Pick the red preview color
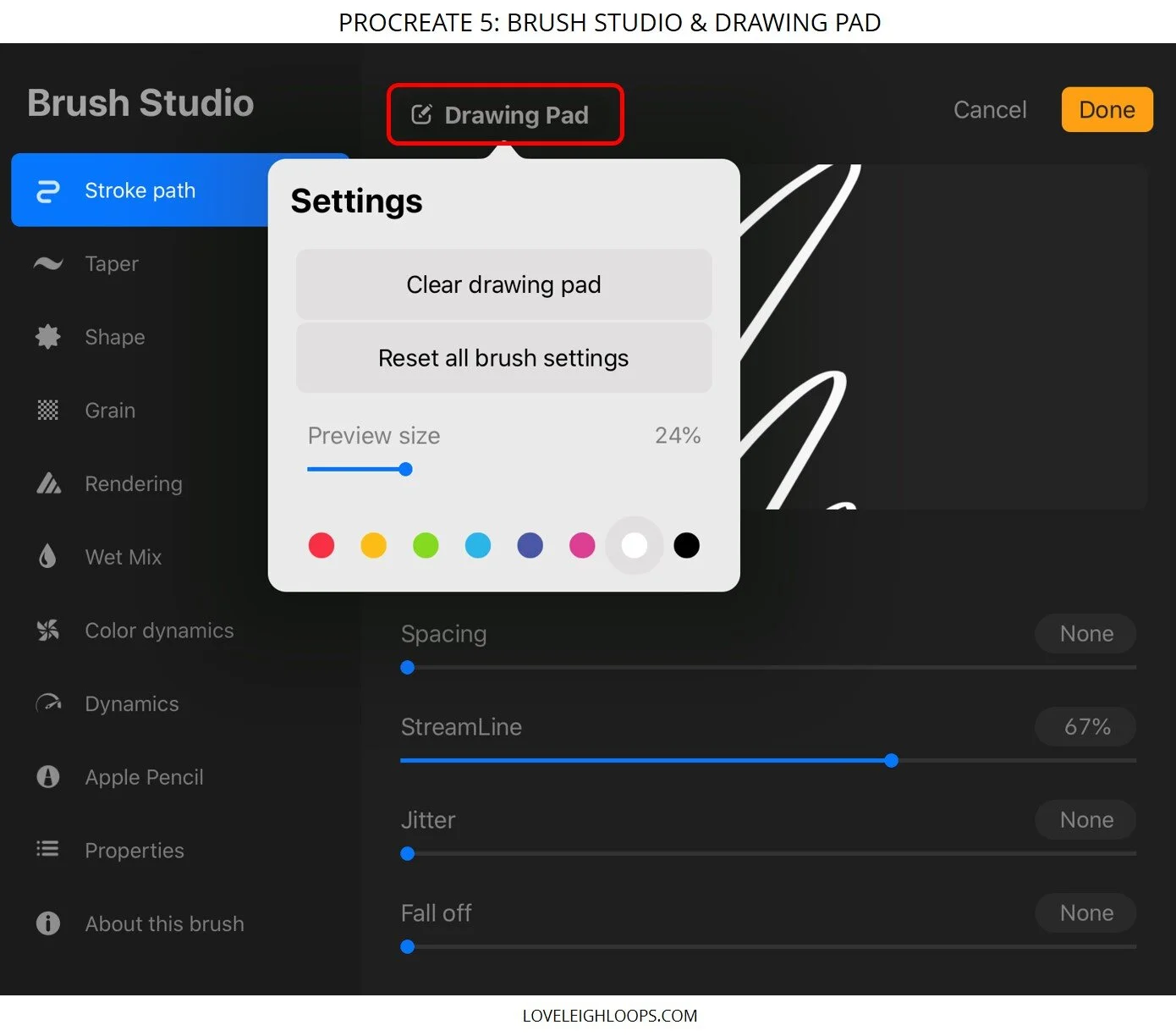 (x=321, y=545)
